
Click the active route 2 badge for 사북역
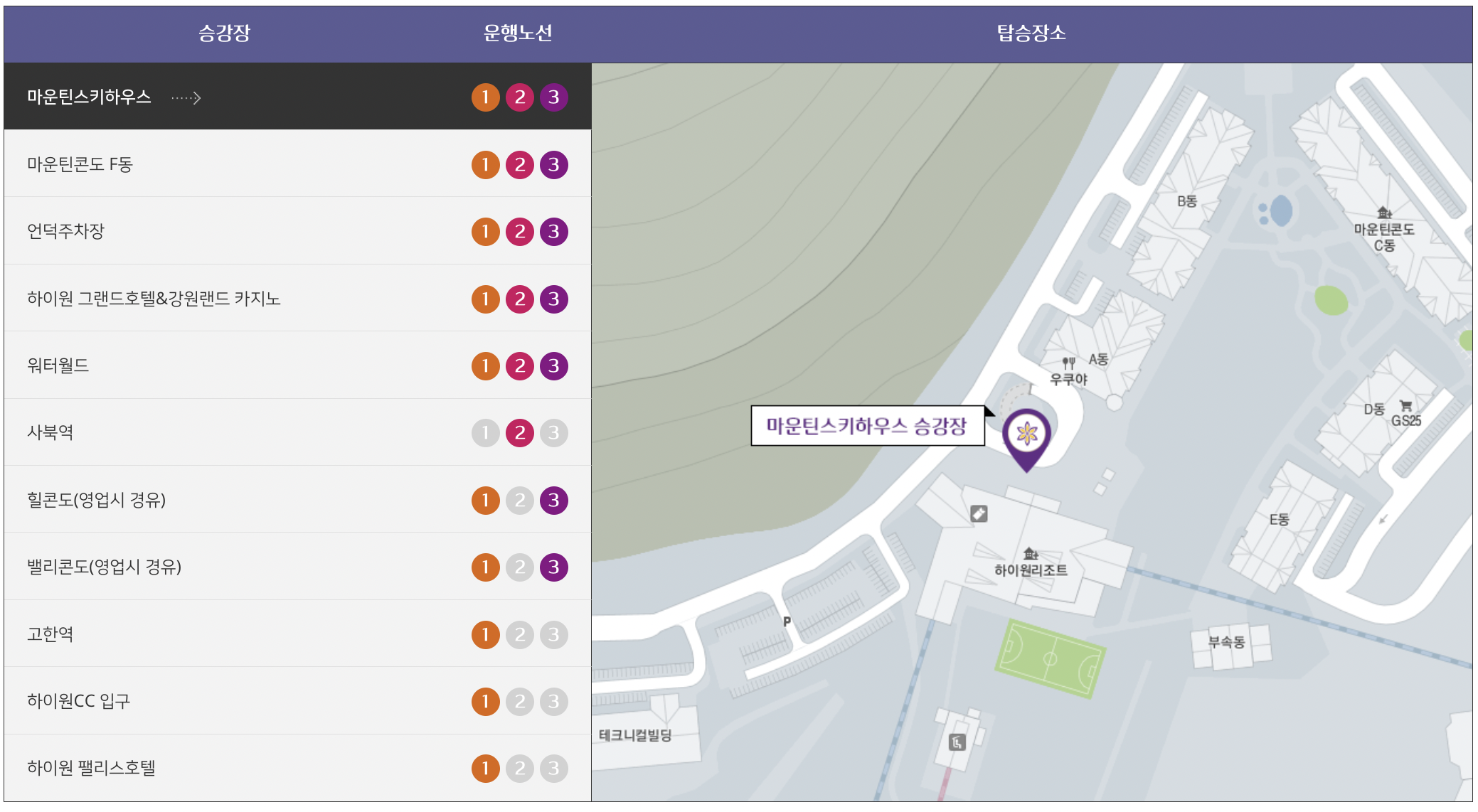[520, 433]
